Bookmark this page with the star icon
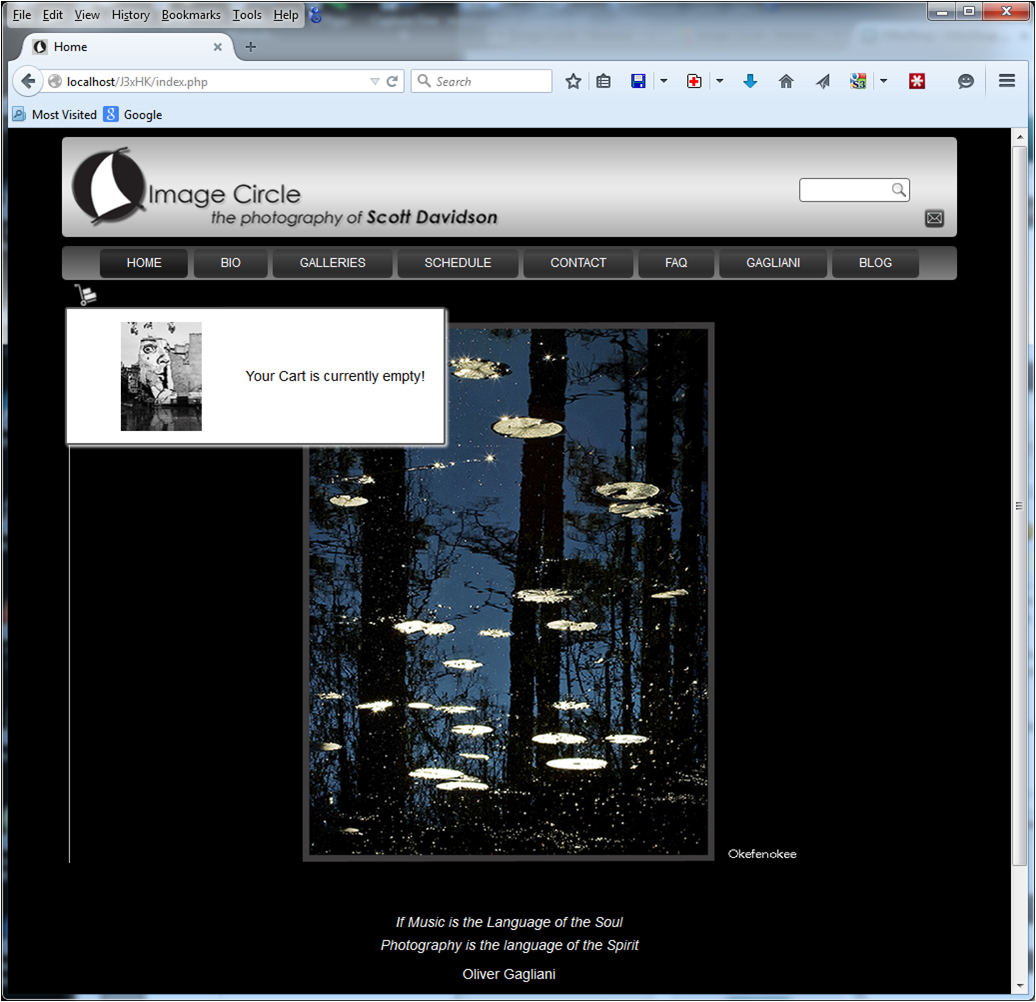The width and height of the screenshot is (1036, 1002). coord(573,81)
